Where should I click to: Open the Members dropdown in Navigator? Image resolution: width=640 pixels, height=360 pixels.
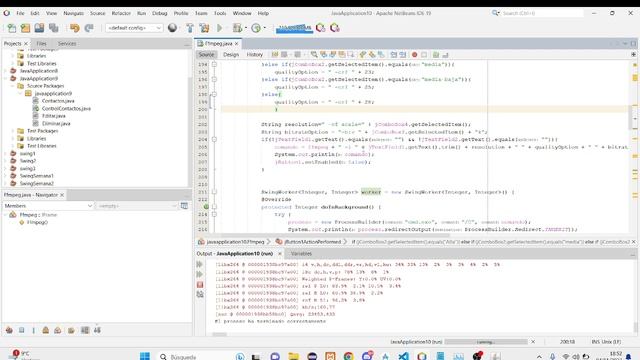click(49, 206)
